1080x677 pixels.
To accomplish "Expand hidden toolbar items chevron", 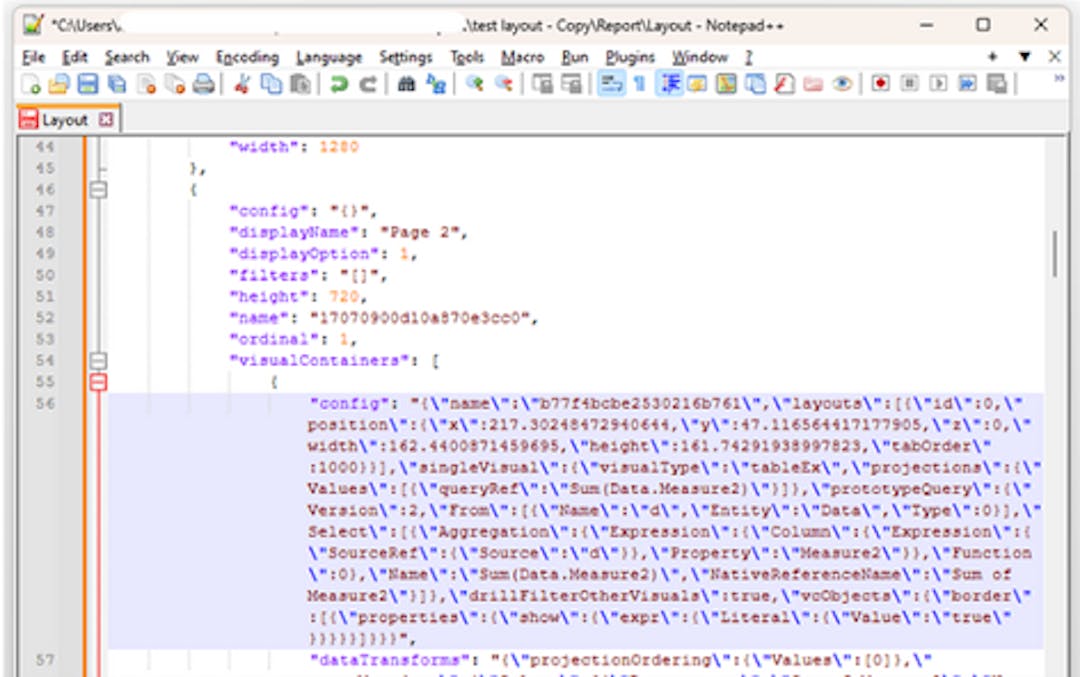I will pyautogui.click(x=1059, y=79).
